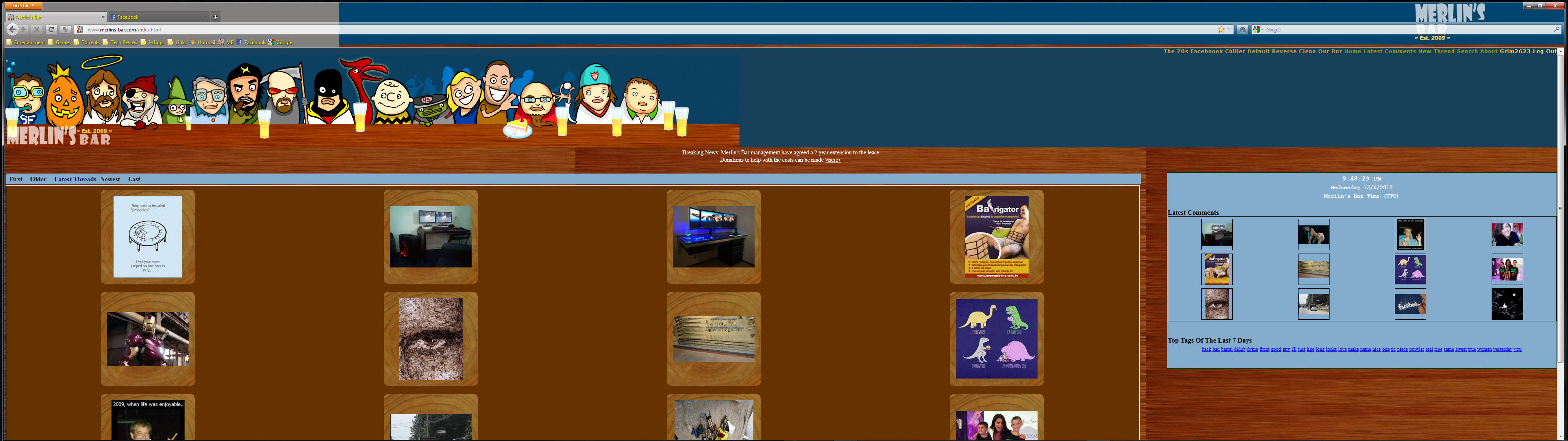Go to Older threads

coord(38,179)
